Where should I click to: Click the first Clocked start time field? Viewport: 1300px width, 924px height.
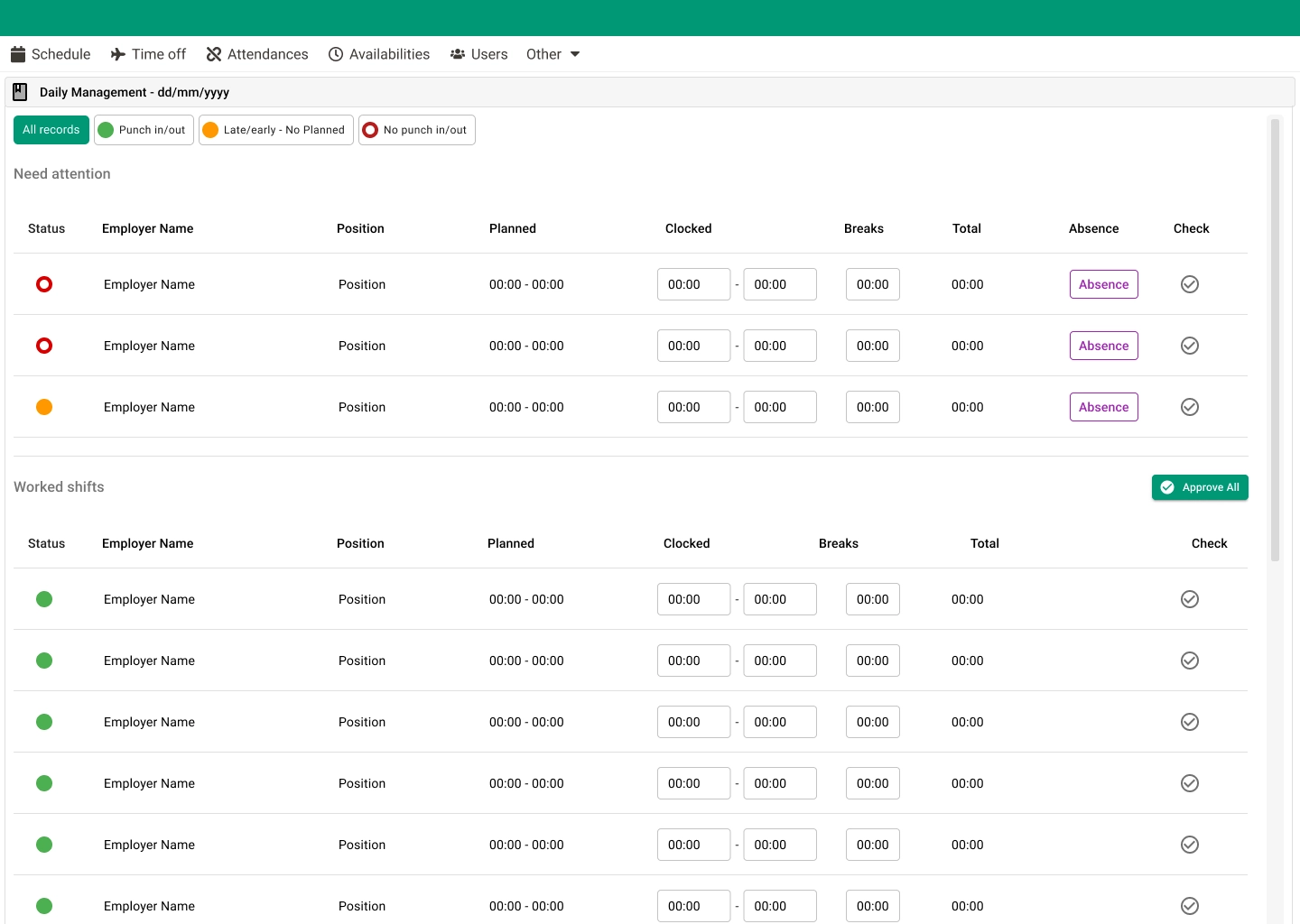point(693,284)
